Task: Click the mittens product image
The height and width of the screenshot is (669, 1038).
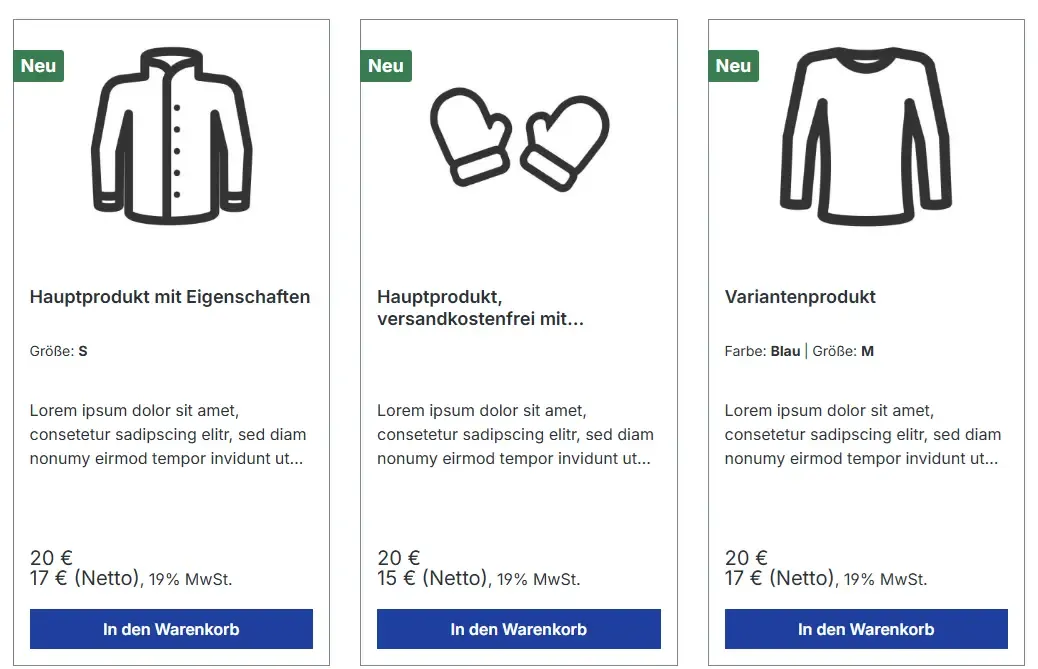Action: (519, 139)
